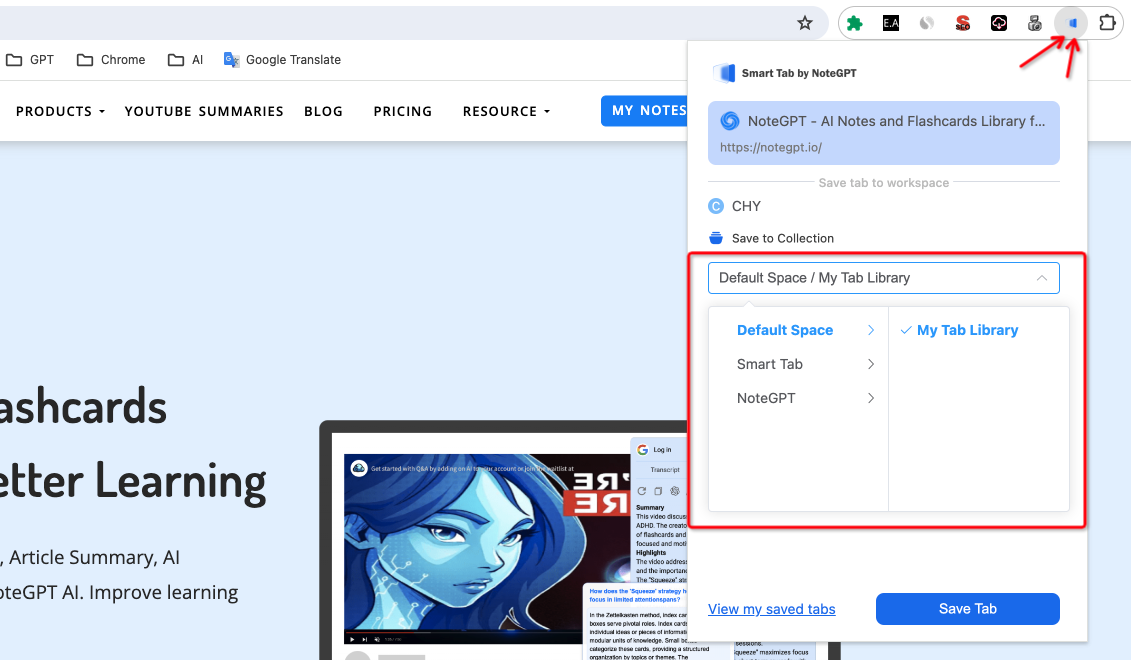Click the Save to Collection option
Screen dimensions: 1131x660
click(782, 238)
